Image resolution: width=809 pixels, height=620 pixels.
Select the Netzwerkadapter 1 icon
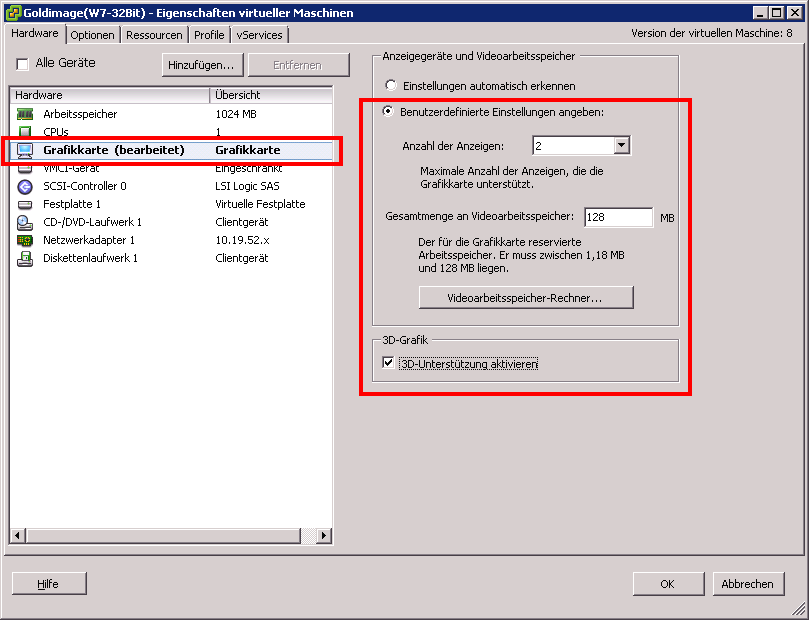pyautogui.click(x=25, y=240)
